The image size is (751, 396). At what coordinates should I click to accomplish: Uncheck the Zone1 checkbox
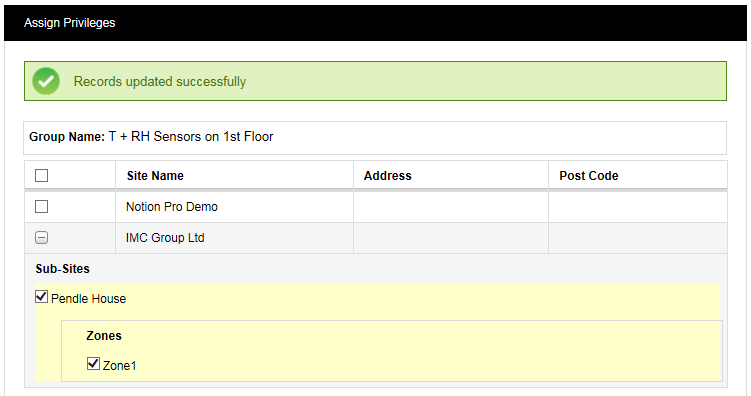click(x=93, y=364)
